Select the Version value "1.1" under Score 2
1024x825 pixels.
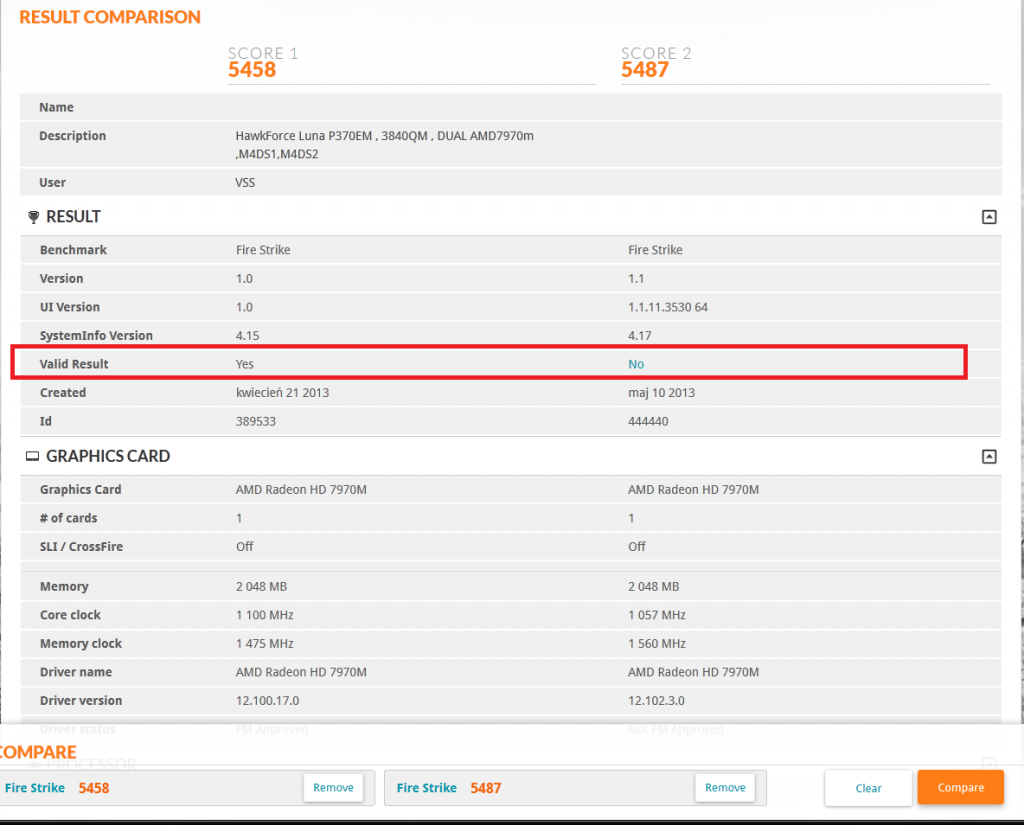click(636, 278)
